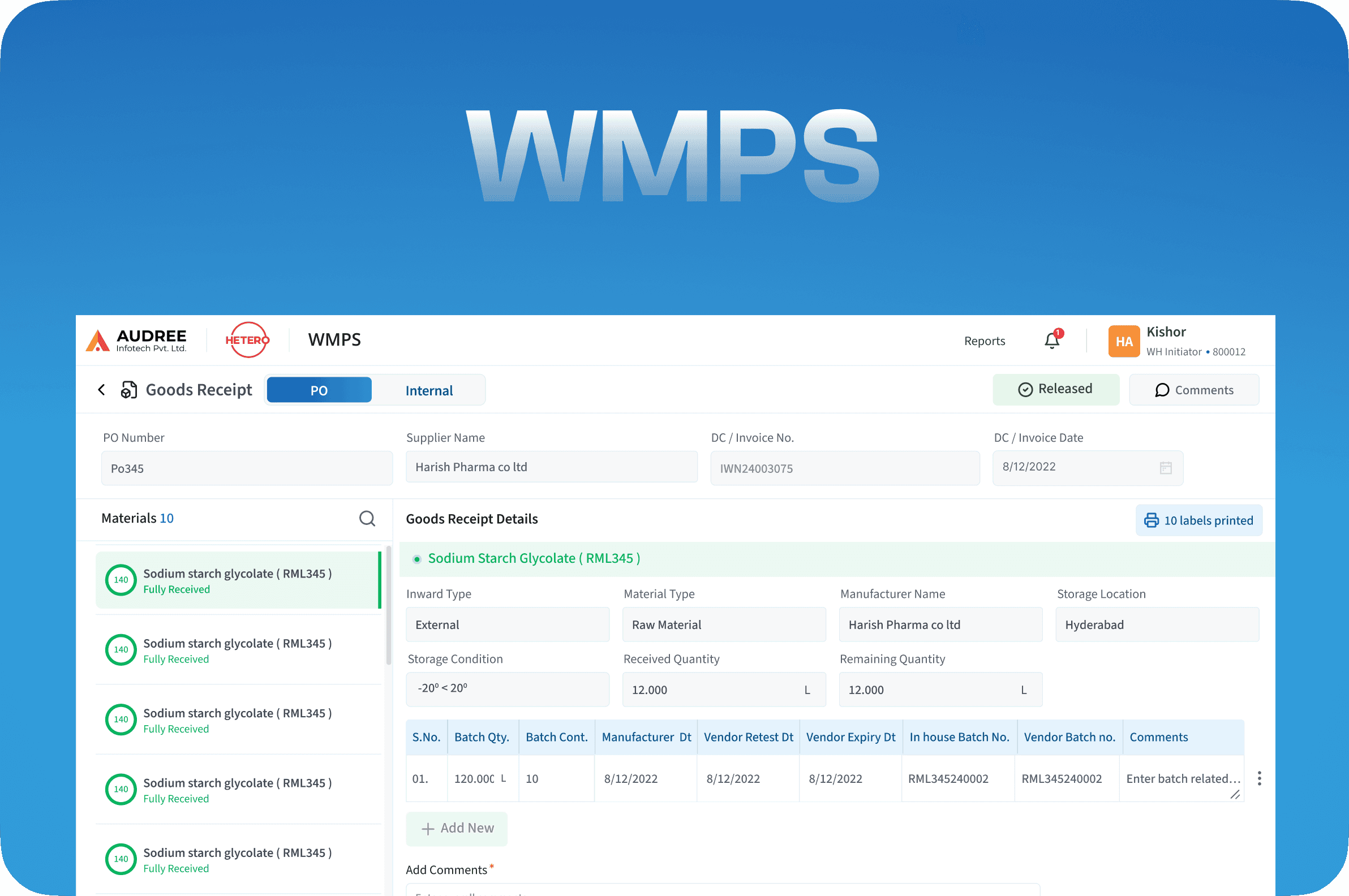Open the Comments button
The height and width of the screenshot is (896, 1349).
(1193, 390)
